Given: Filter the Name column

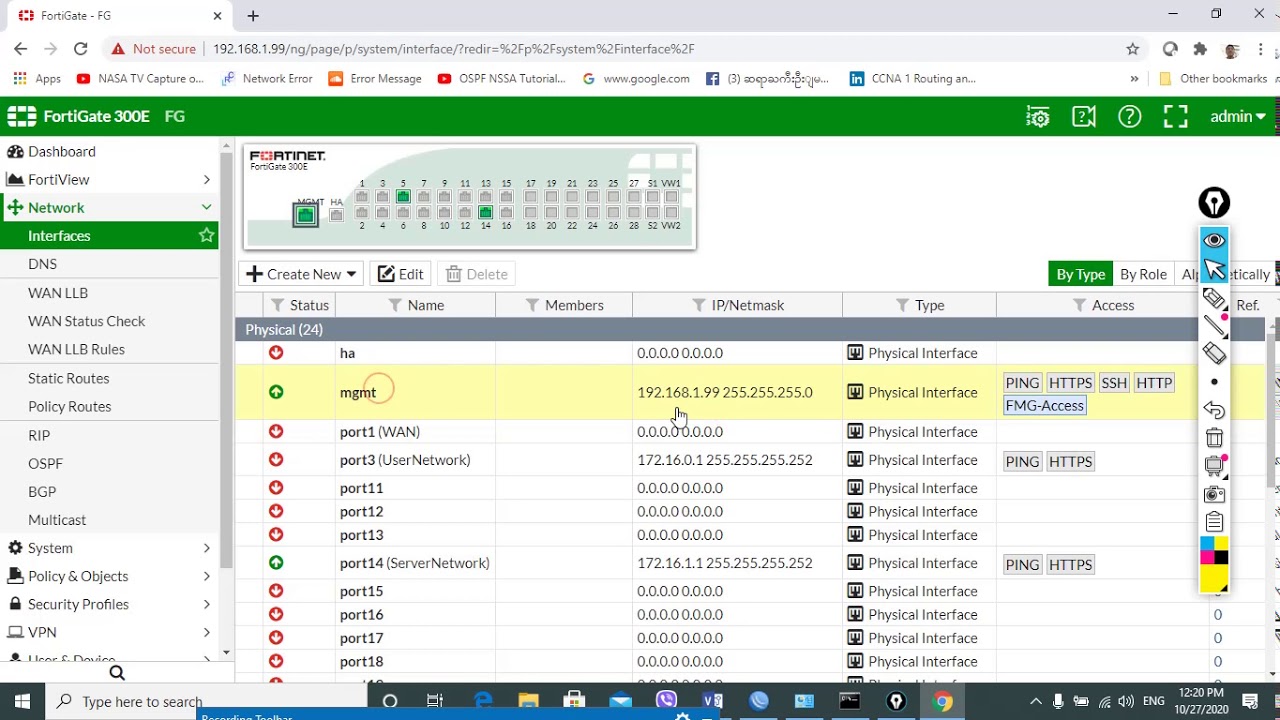Looking at the screenshot, I should [395, 305].
